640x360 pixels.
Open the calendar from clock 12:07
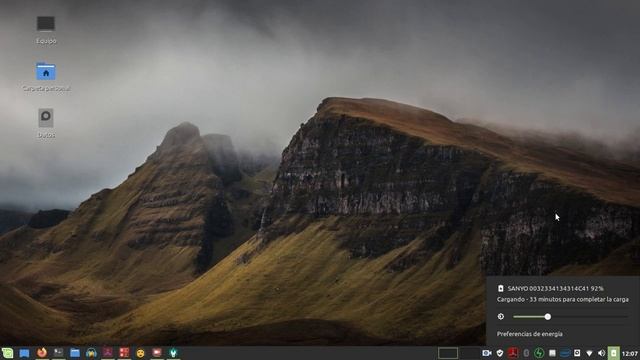pyautogui.click(x=630, y=353)
